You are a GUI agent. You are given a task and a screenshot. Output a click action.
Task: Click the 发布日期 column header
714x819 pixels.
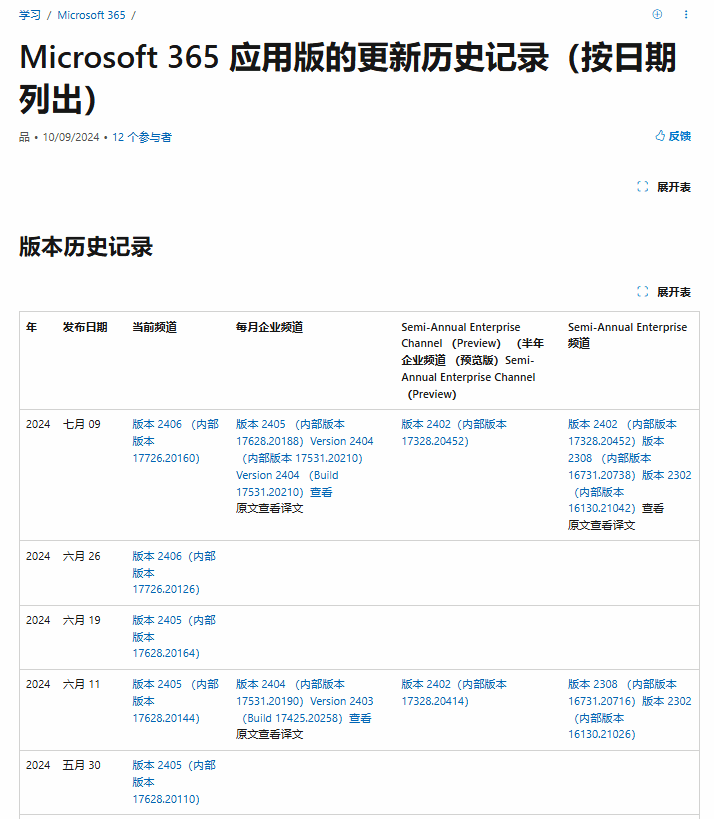(x=85, y=327)
